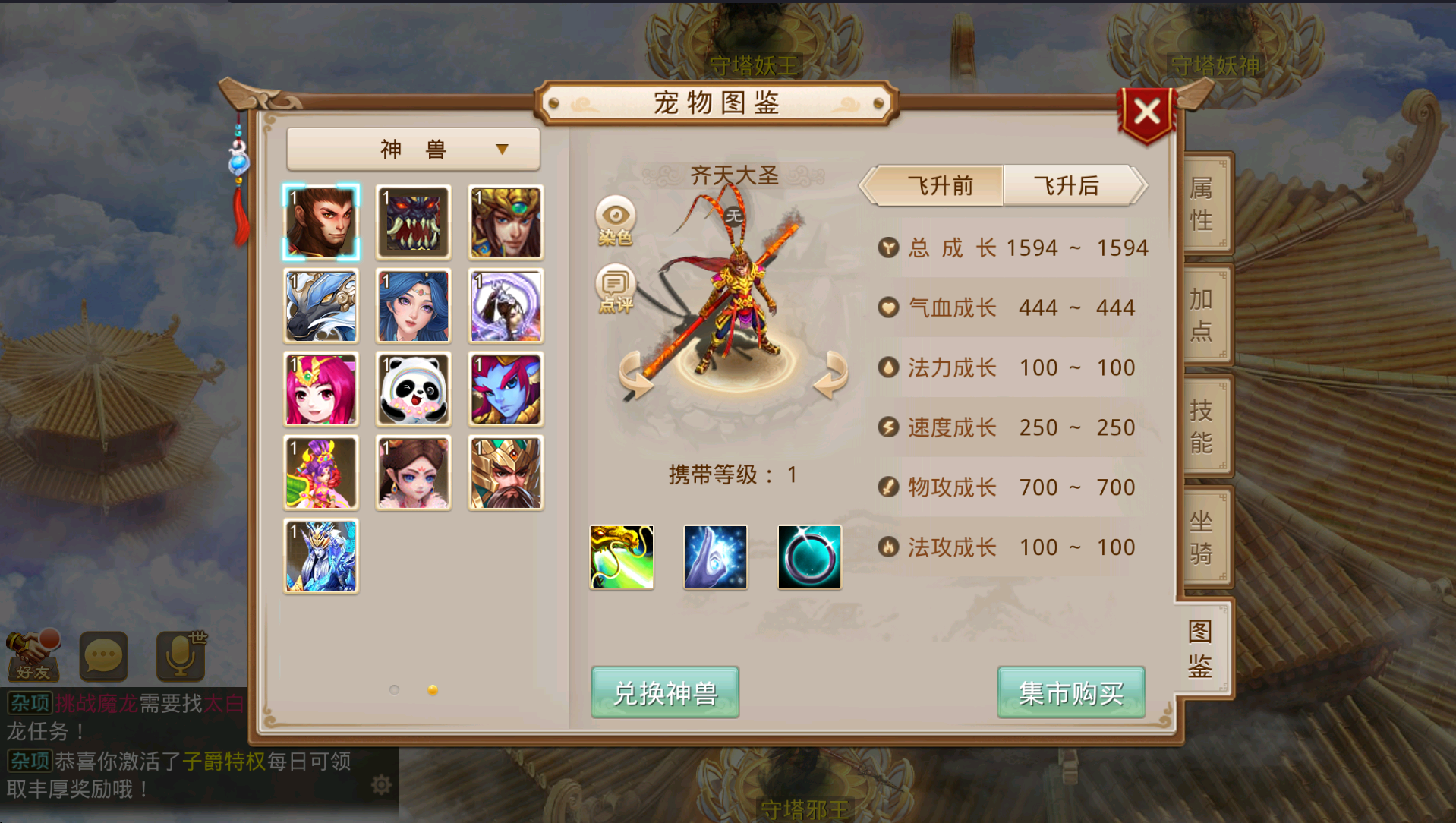This screenshot has width=1456, height=823.
Task: Rotate pet model with left arrow
Action: pyautogui.click(x=636, y=375)
